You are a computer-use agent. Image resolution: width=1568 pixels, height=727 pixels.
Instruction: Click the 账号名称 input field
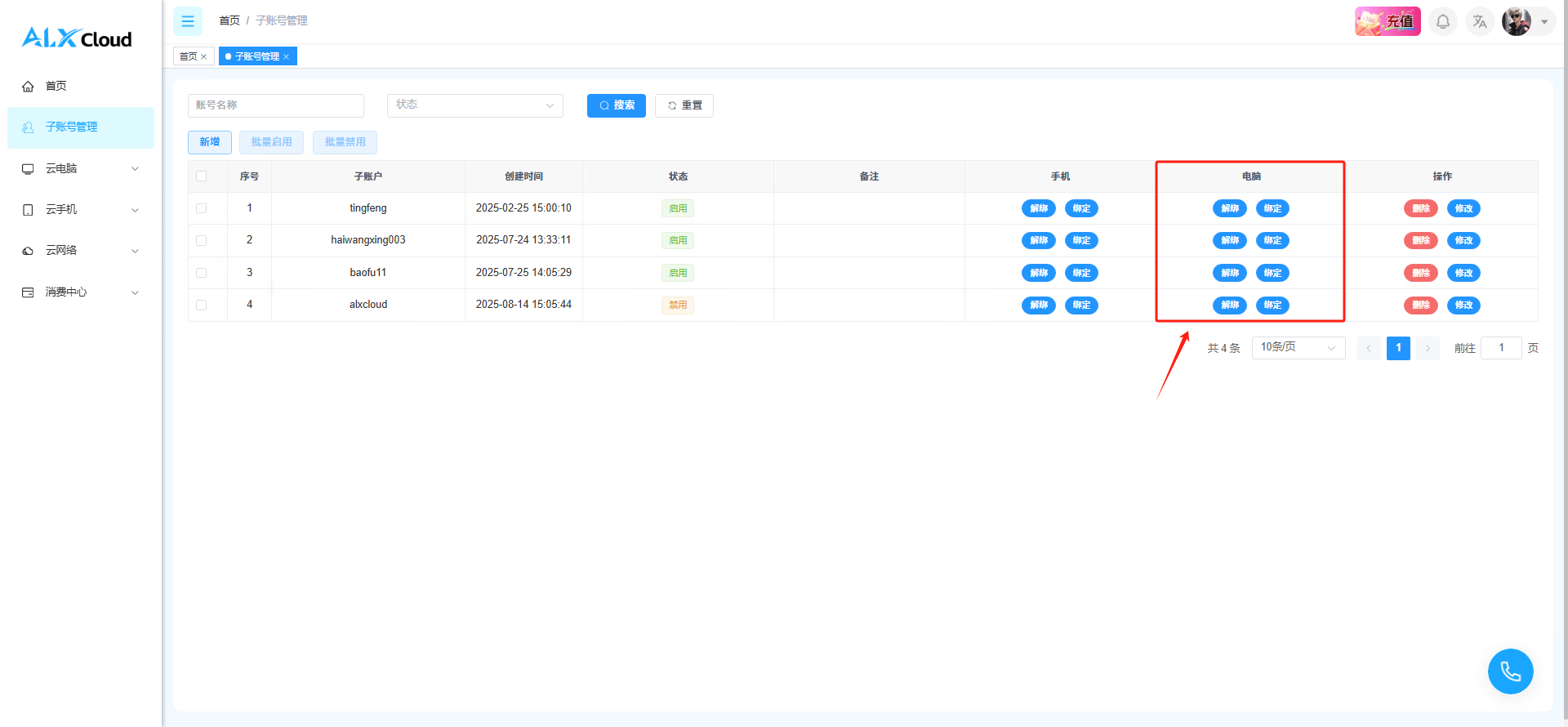coord(276,105)
